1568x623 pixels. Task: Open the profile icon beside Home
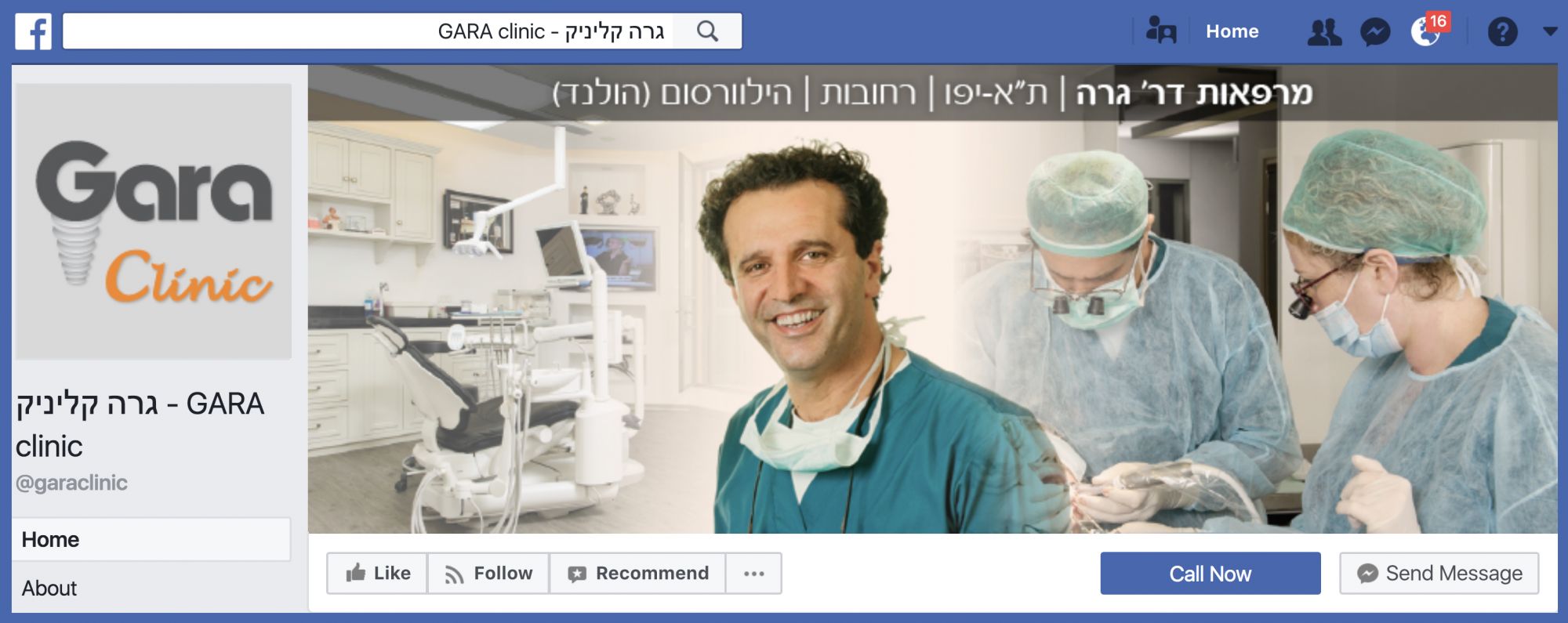(1161, 31)
